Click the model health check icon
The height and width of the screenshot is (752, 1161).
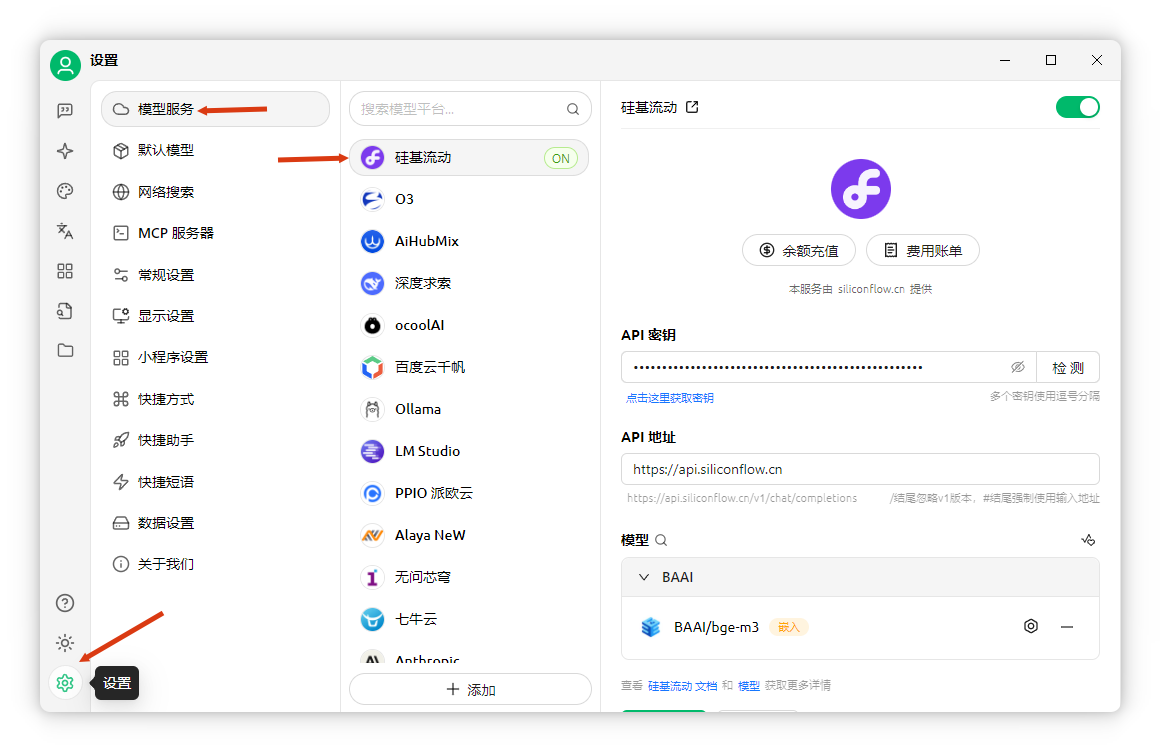pos(1088,540)
